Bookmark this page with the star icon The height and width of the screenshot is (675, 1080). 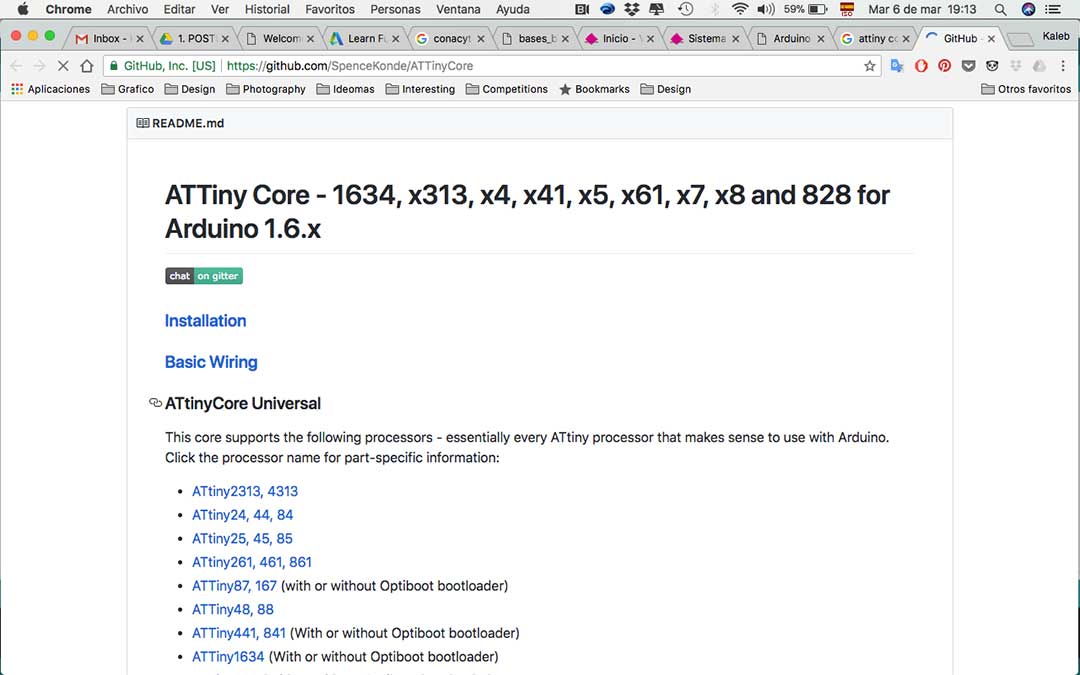pyautogui.click(x=870, y=66)
